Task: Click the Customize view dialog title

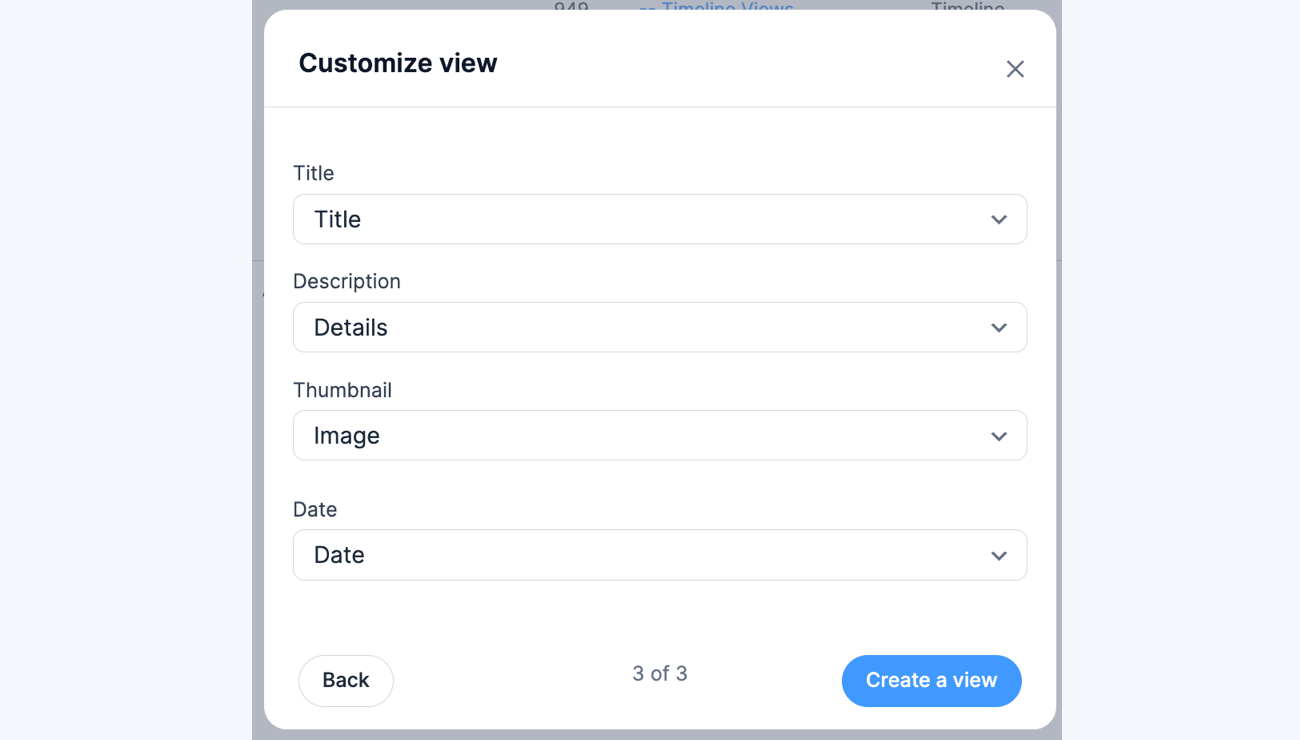Action: [397, 62]
